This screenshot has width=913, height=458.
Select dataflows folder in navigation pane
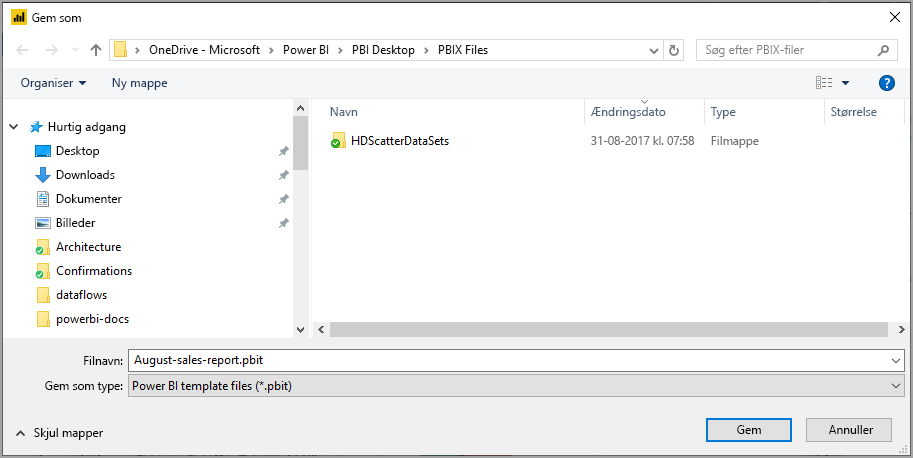[x=82, y=295]
